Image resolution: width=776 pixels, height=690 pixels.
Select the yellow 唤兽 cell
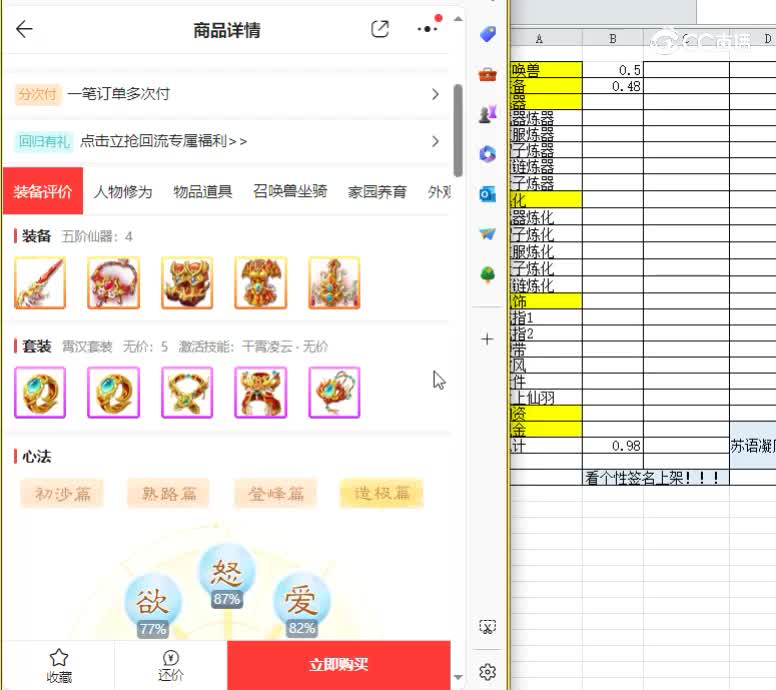(546, 70)
